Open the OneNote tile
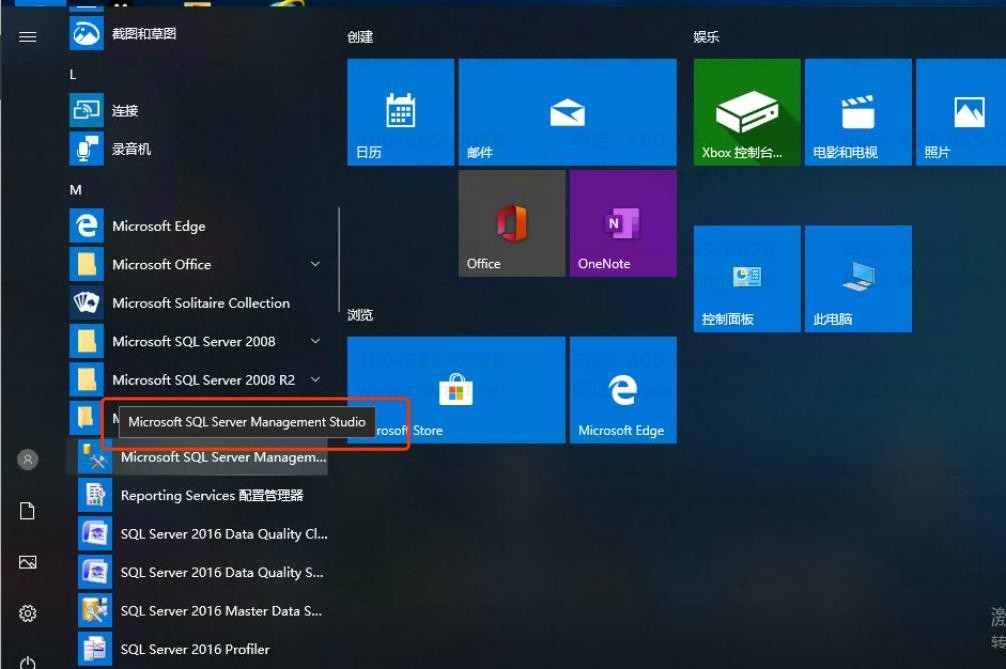 pos(623,223)
